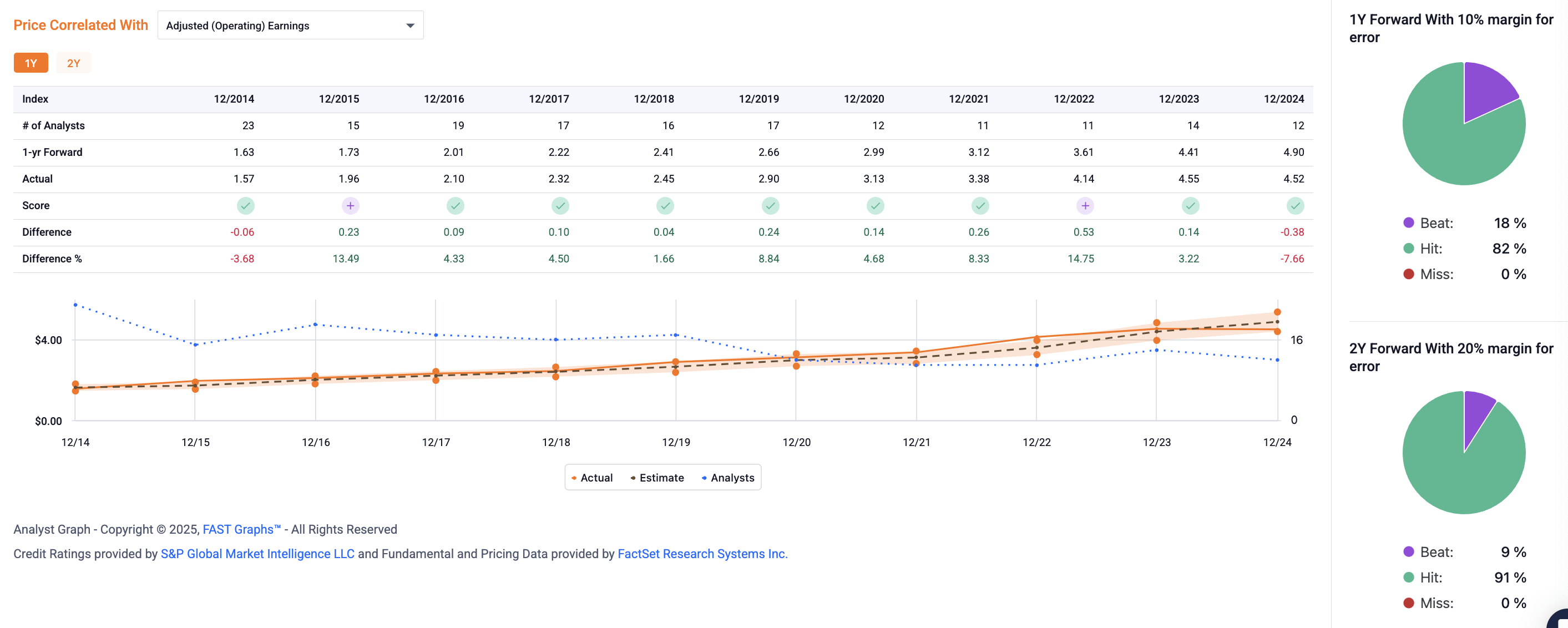This screenshot has width=1568, height=628.
Task: Select the 1Y forecast period button
Action: [x=31, y=62]
